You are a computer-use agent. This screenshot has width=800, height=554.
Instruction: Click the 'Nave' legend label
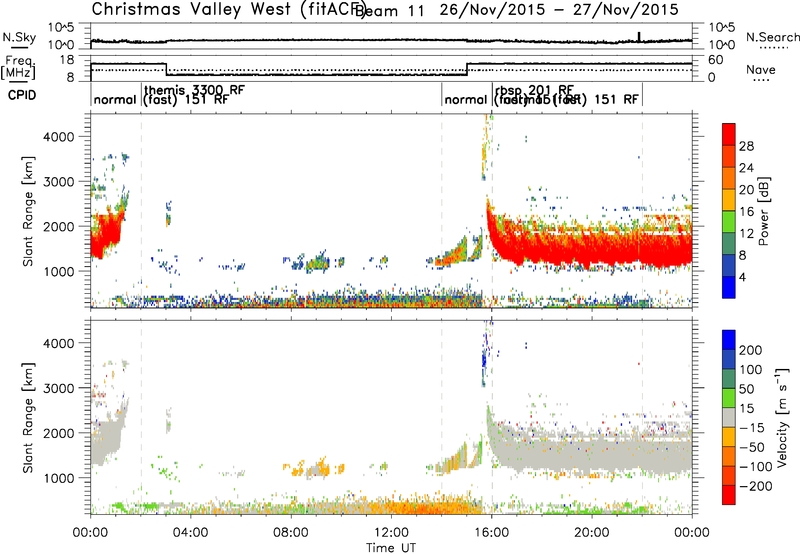761,69
